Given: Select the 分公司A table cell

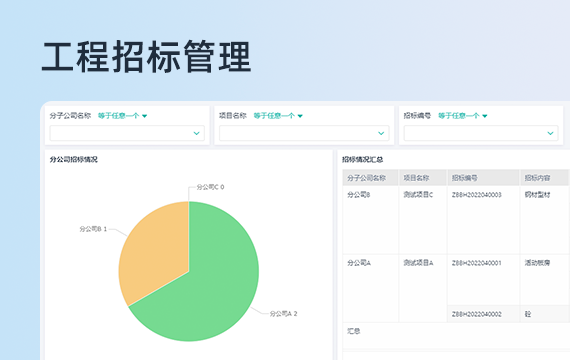Looking at the screenshot, I should [x=370, y=288].
